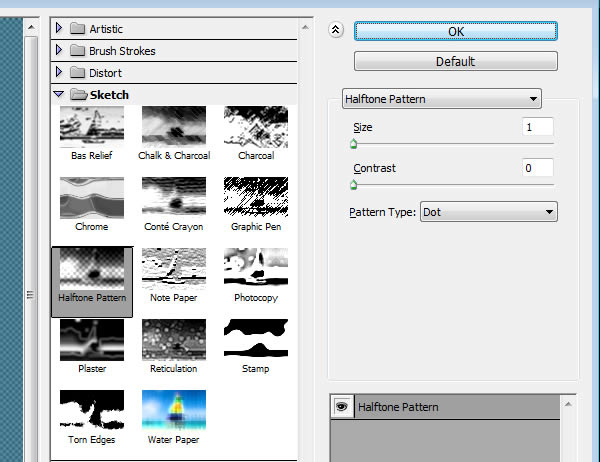Open the Pattern Type dropdown
The image size is (600, 462).
489,212
